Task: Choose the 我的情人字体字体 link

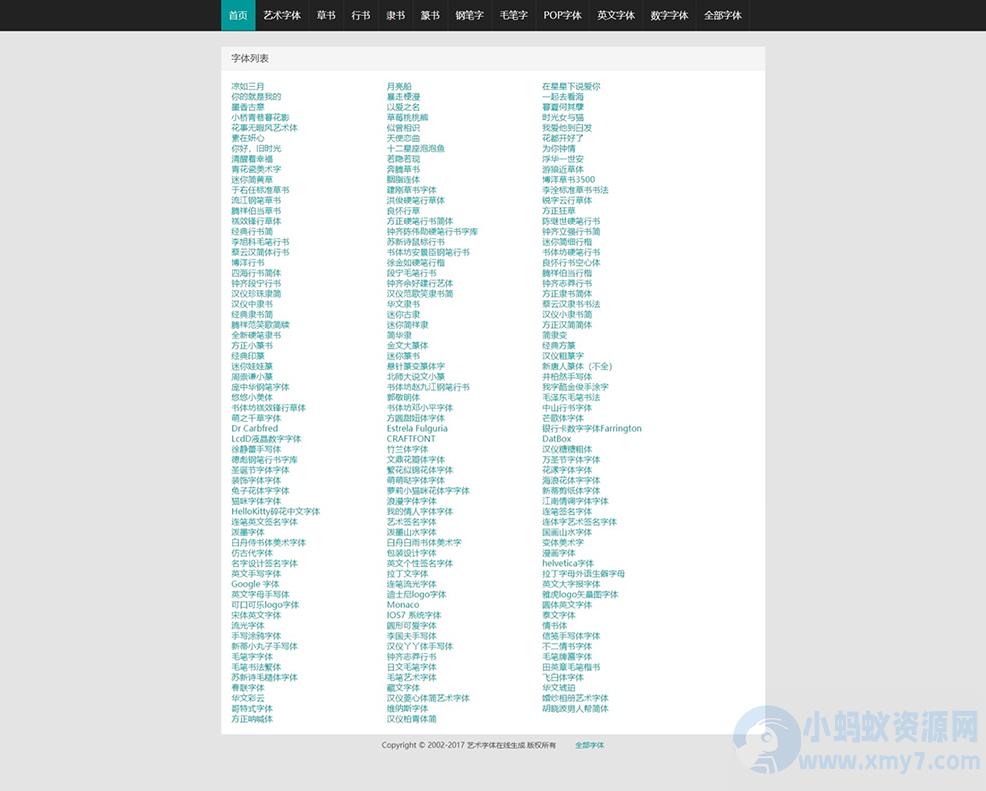Action: 420,512
